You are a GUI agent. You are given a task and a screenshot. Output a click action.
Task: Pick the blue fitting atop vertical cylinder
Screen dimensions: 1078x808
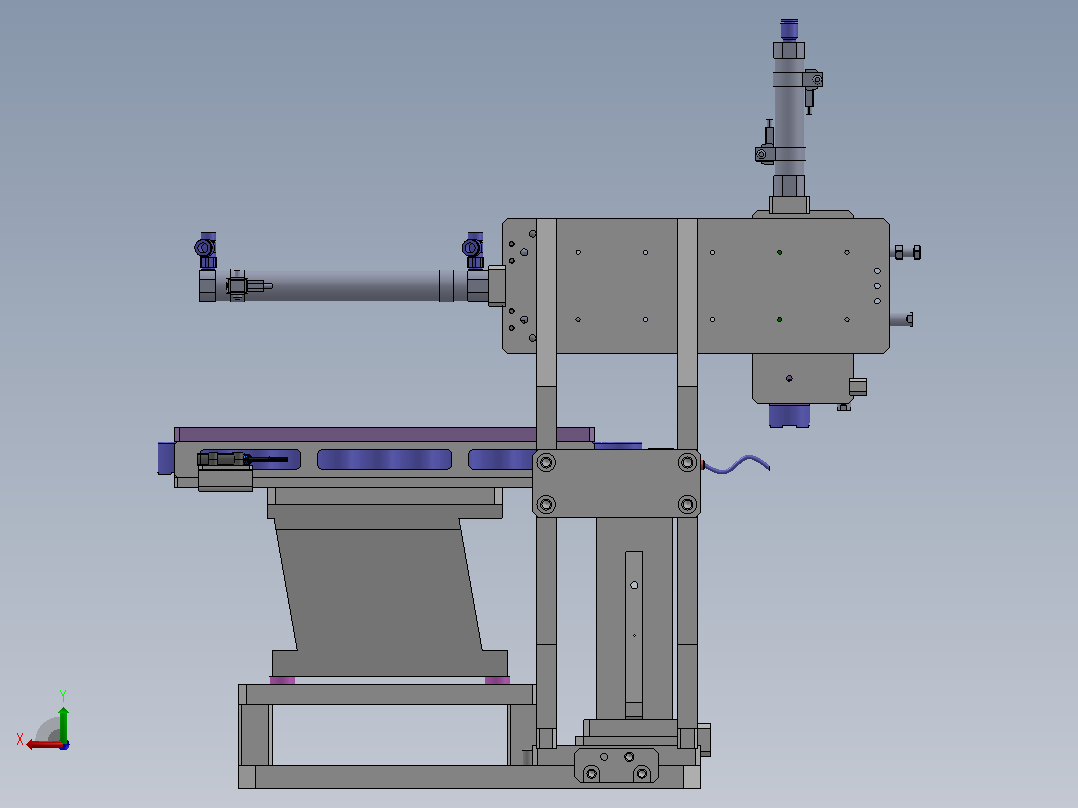[x=789, y=30]
